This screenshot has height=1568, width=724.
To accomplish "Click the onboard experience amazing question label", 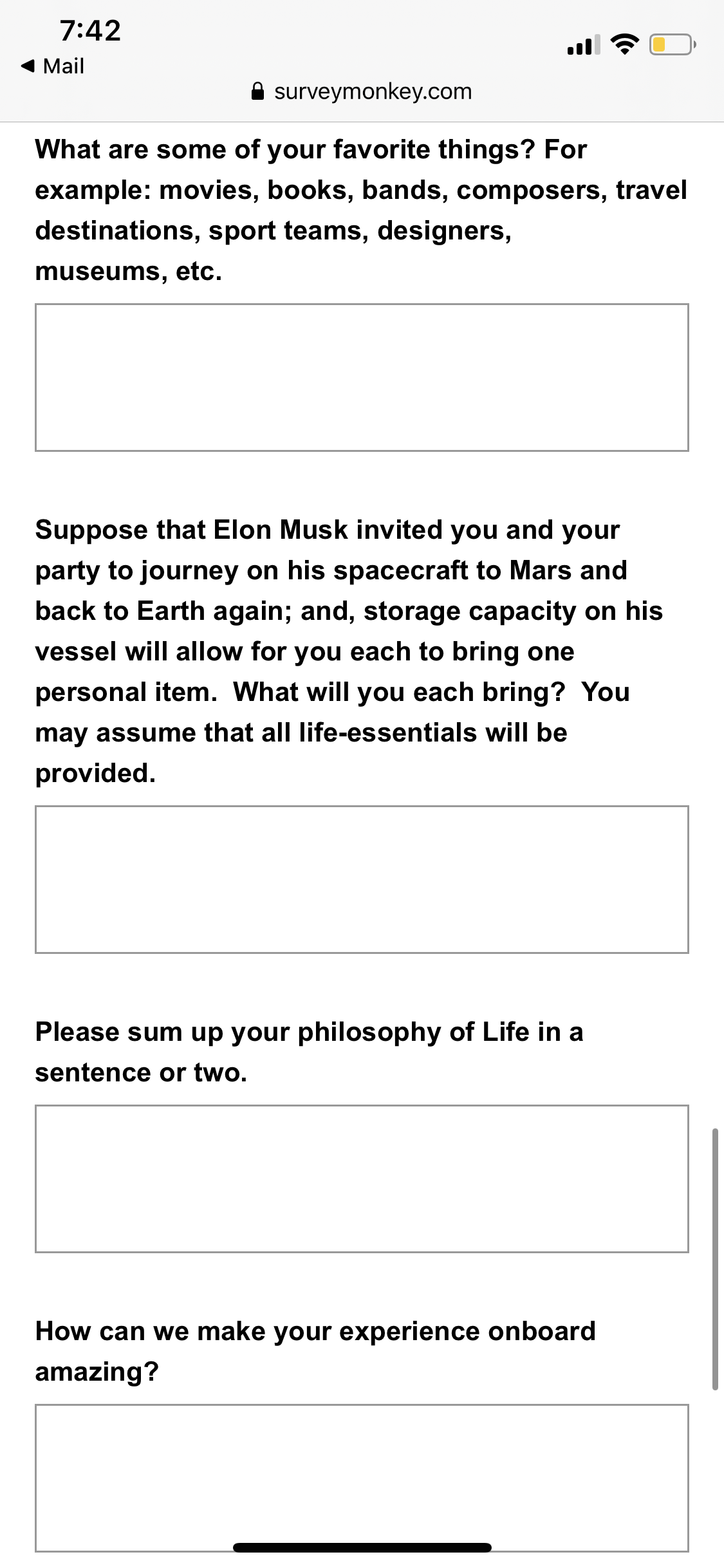I will point(315,1351).
